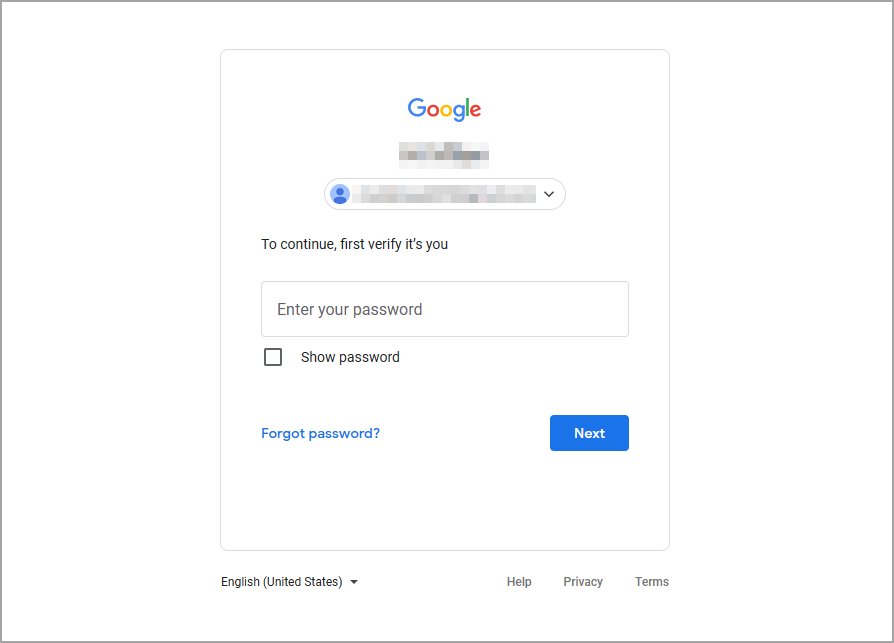Click the Show password label text
894x643 pixels.
point(350,357)
